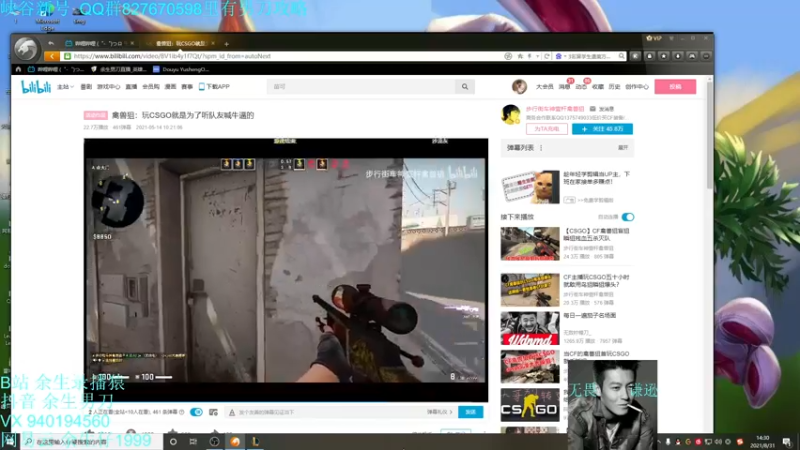Click the browser logo at top-left of window
This screenshot has height=450, width=800.
point(26,48)
